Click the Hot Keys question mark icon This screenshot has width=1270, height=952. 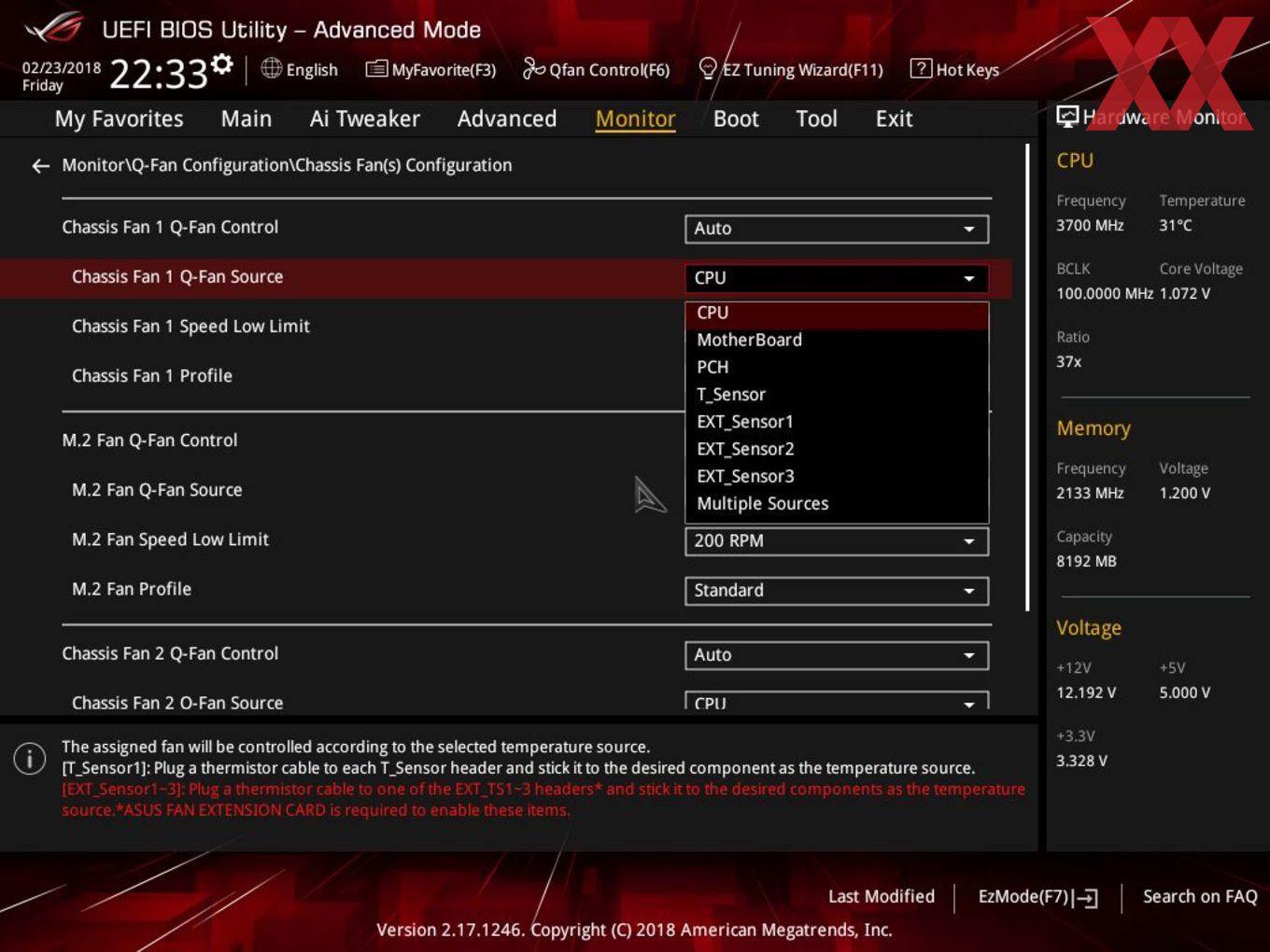(921, 68)
